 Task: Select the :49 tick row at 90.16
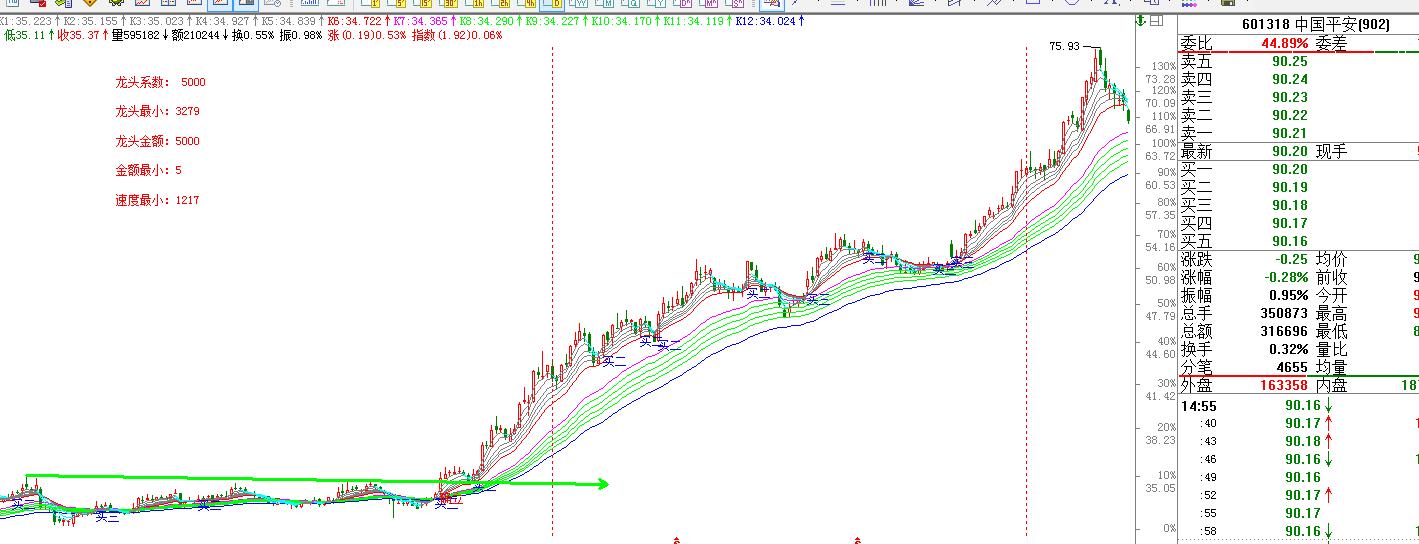click(x=1298, y=477)
